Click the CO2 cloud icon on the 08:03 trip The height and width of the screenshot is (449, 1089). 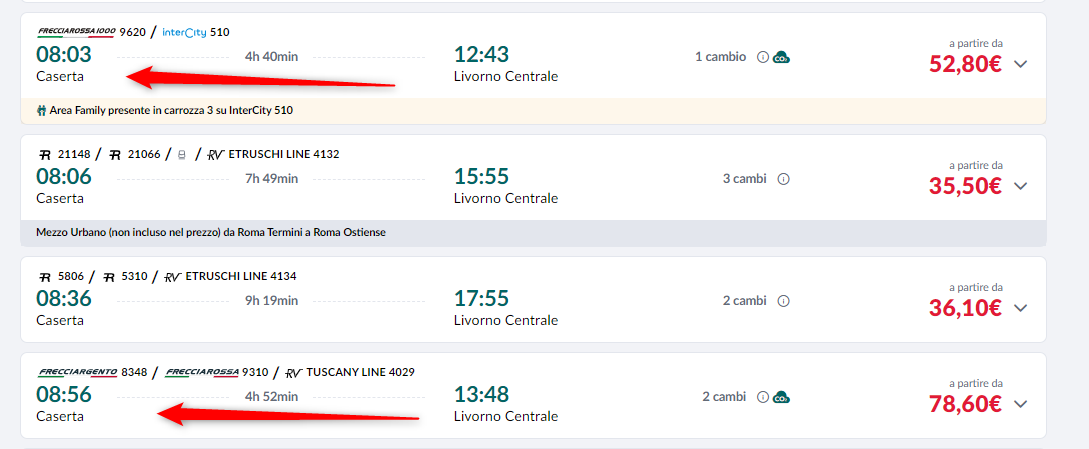(781, 57)
